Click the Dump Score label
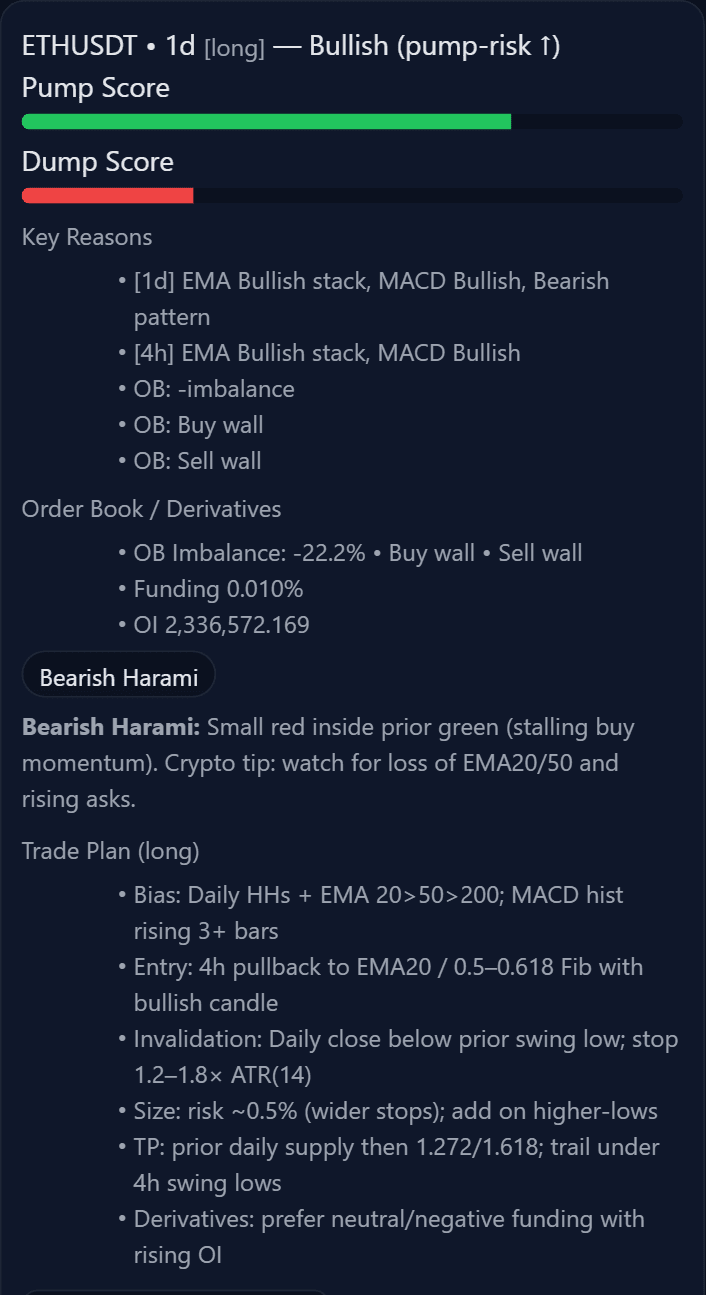Screen dimensions: 706x1295 click(x=98, y=162)
